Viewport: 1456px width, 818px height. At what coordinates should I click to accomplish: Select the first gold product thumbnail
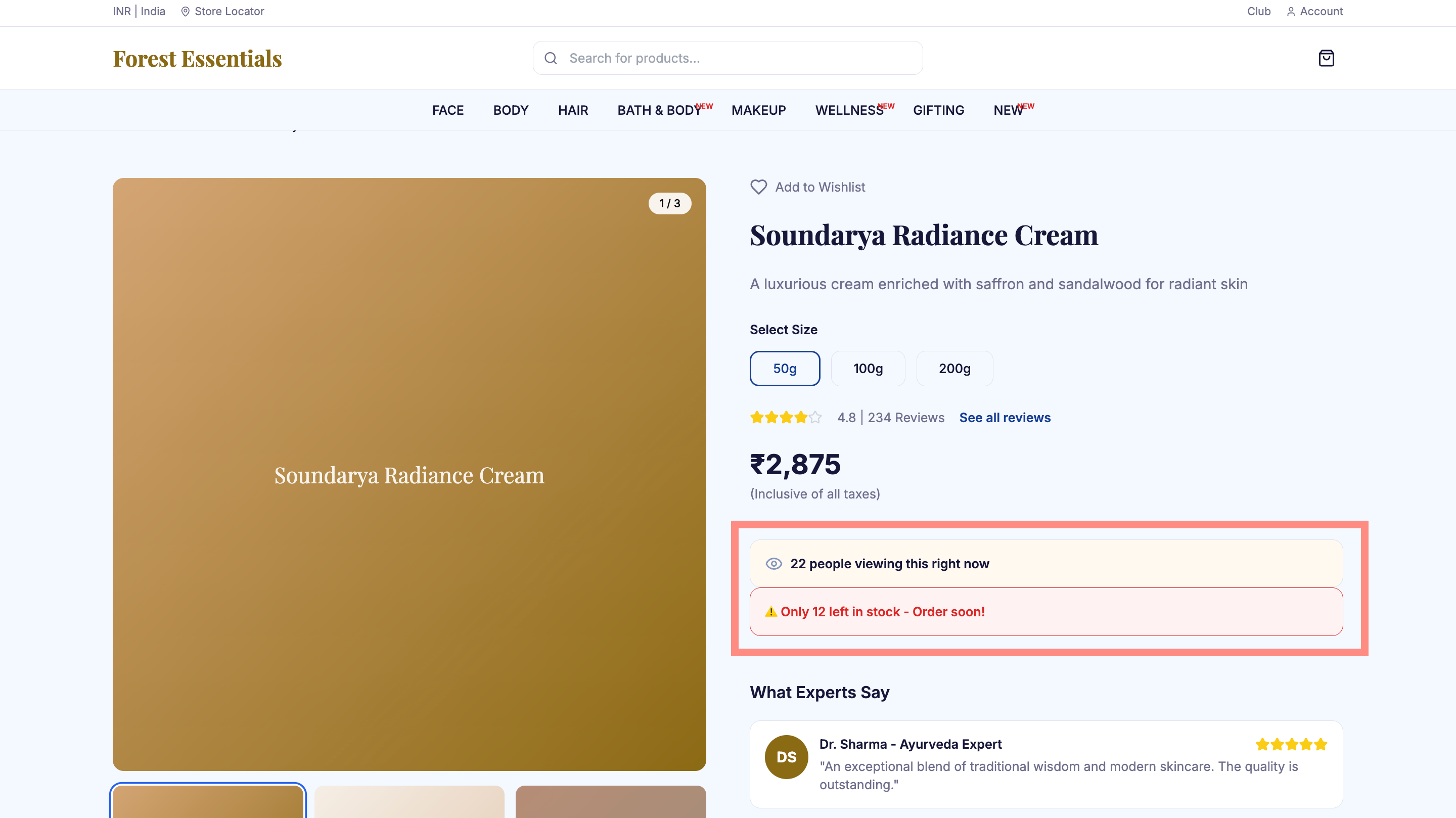(208, 802)
